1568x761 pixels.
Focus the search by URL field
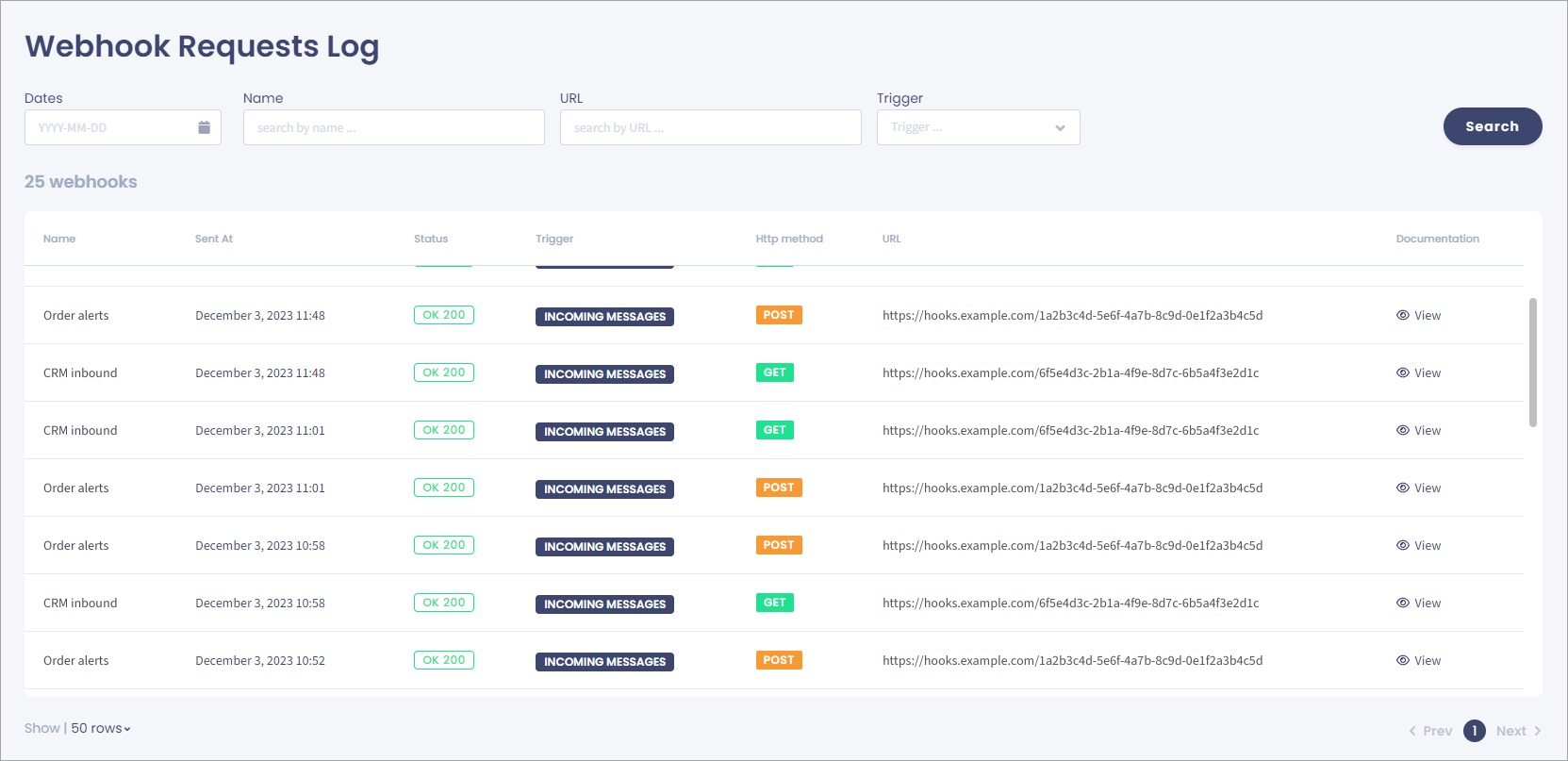tap(711, 127)
